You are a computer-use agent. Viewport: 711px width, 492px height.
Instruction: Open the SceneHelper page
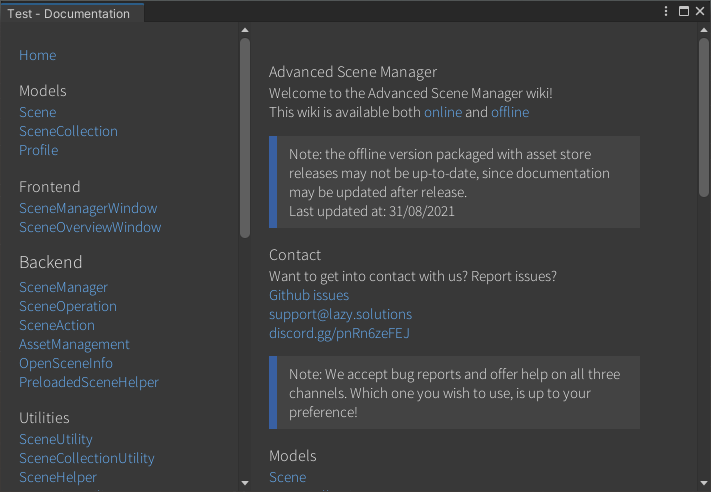(x=58, y=477)
